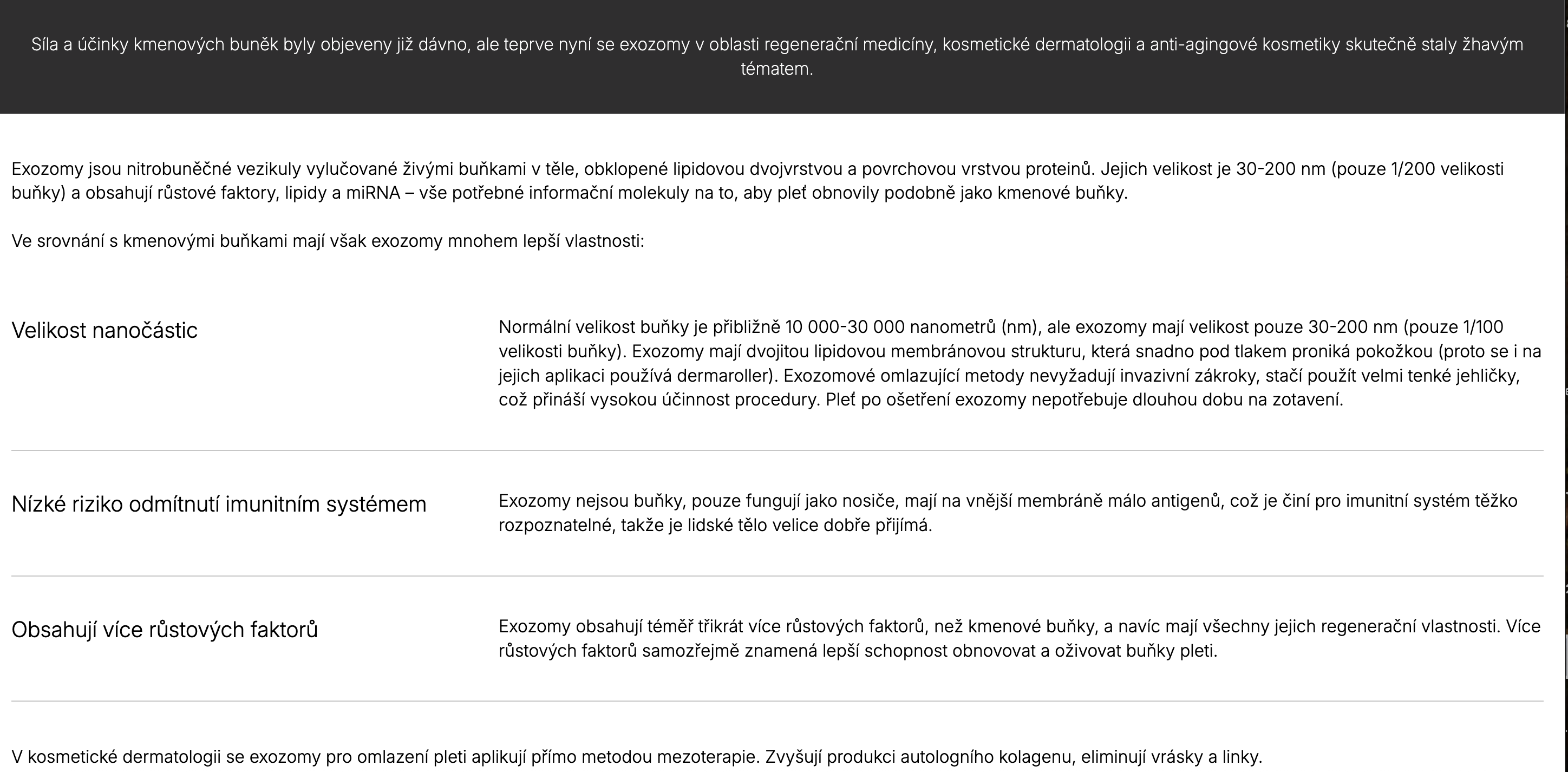
Task: Select the 'Velikost nanočástic' heading
Action: pos(104,330)
